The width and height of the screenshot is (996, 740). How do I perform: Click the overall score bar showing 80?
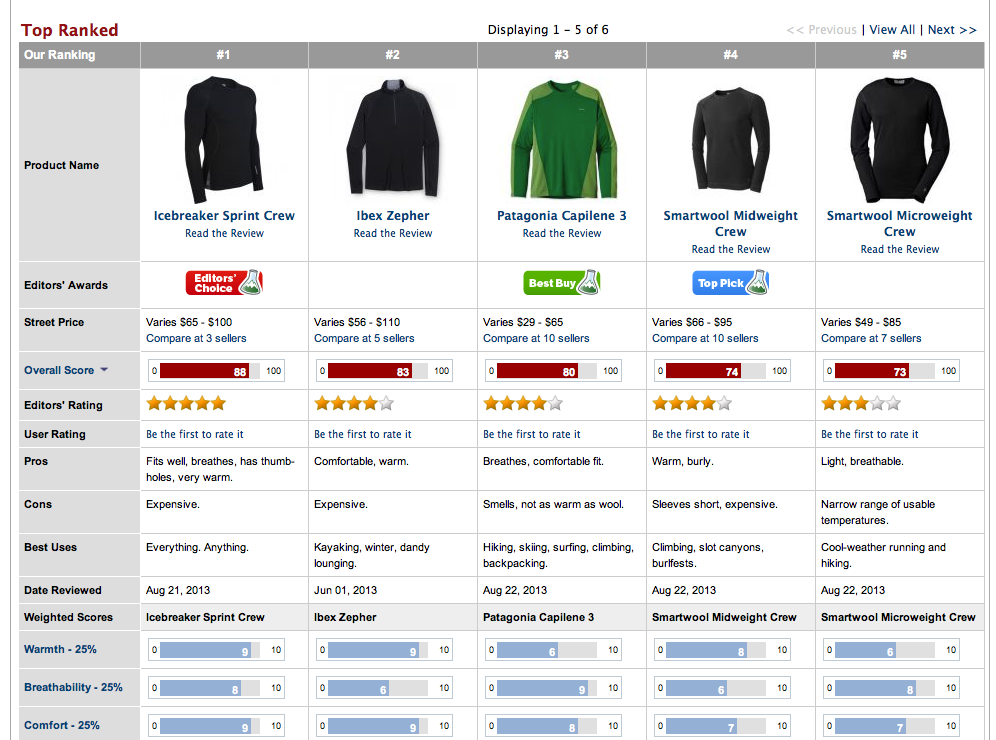(553, 371)
